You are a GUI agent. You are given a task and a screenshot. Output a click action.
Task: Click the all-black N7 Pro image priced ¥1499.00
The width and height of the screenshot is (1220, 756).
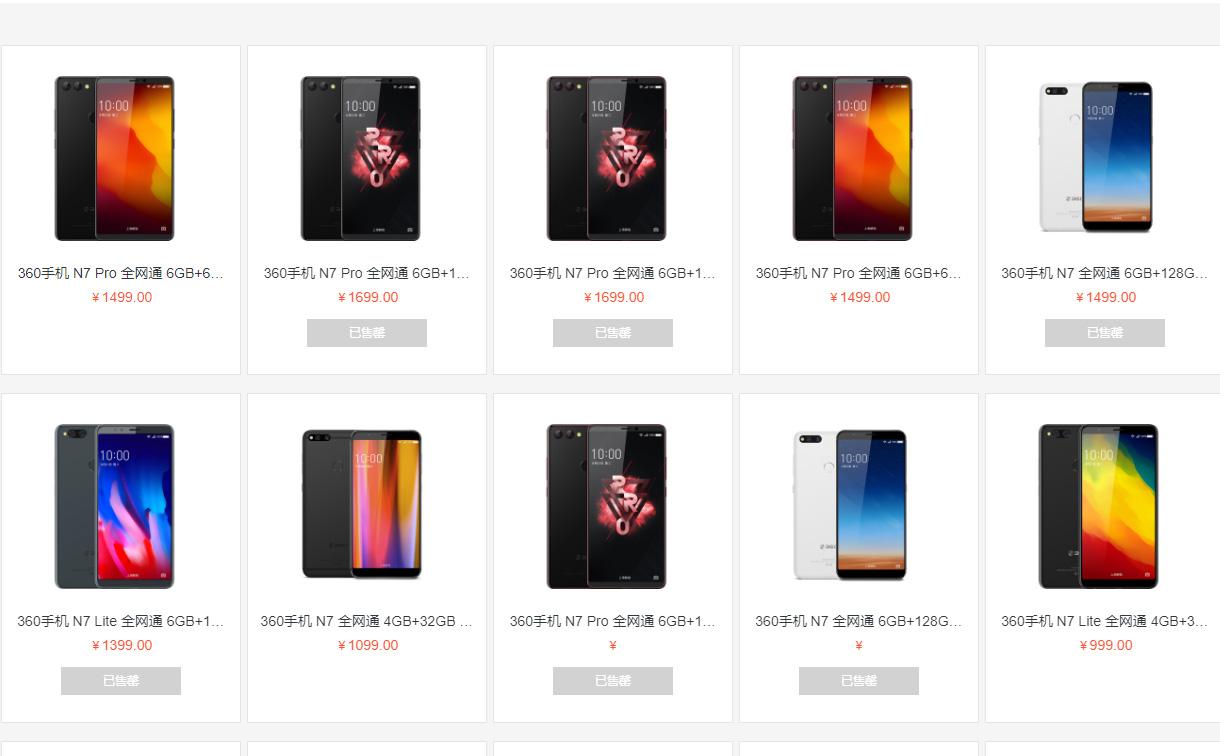114,158
